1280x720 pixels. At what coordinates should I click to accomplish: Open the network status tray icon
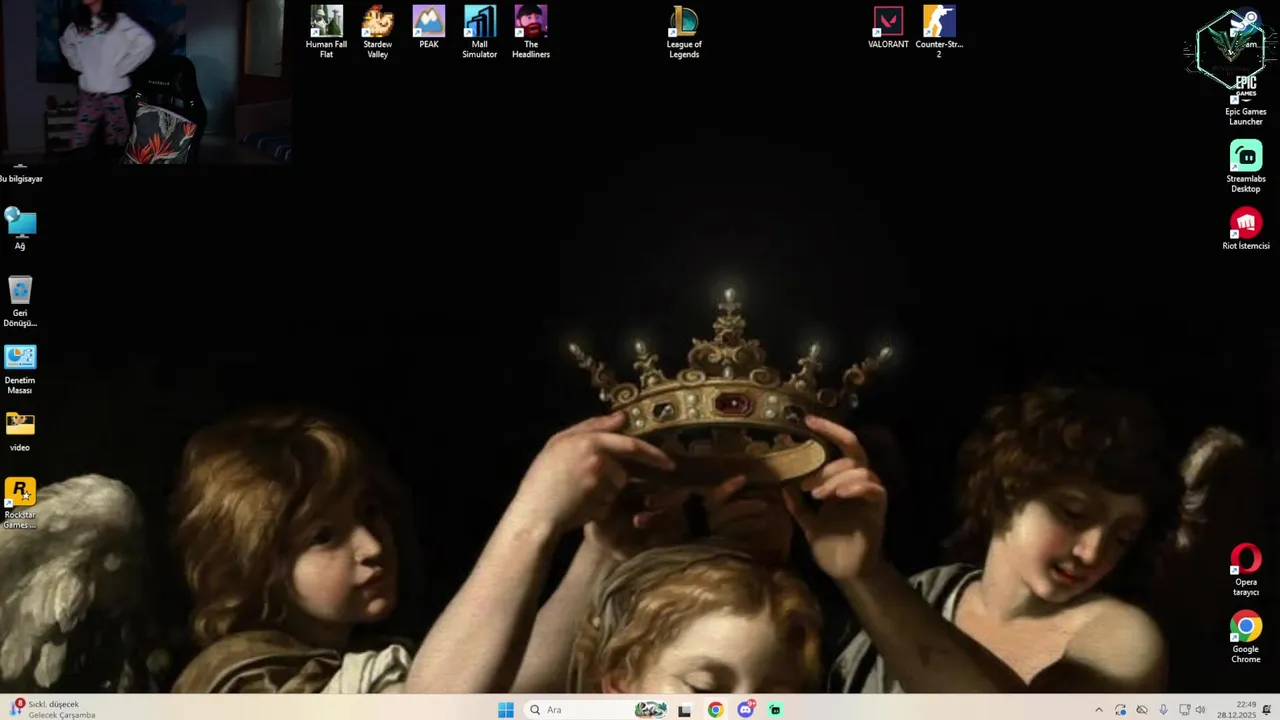[x=1184, y=710]
